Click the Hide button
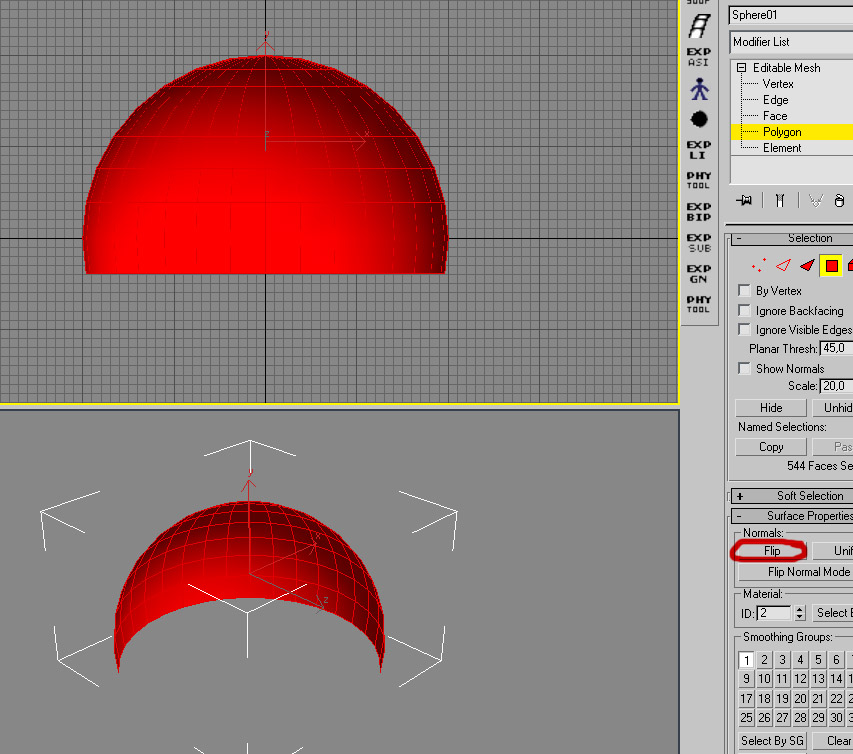Image resolution: width=853 pixels, height=754 pixels. tap(771, 407)
